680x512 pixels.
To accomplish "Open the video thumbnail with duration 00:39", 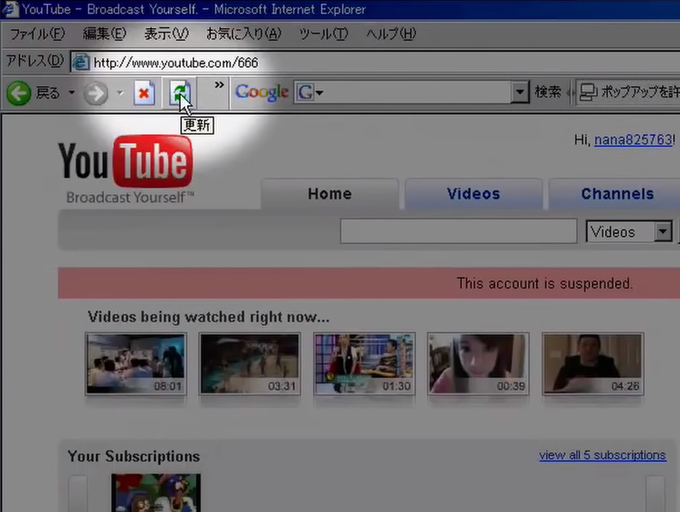I will click(x=478, y=364).
